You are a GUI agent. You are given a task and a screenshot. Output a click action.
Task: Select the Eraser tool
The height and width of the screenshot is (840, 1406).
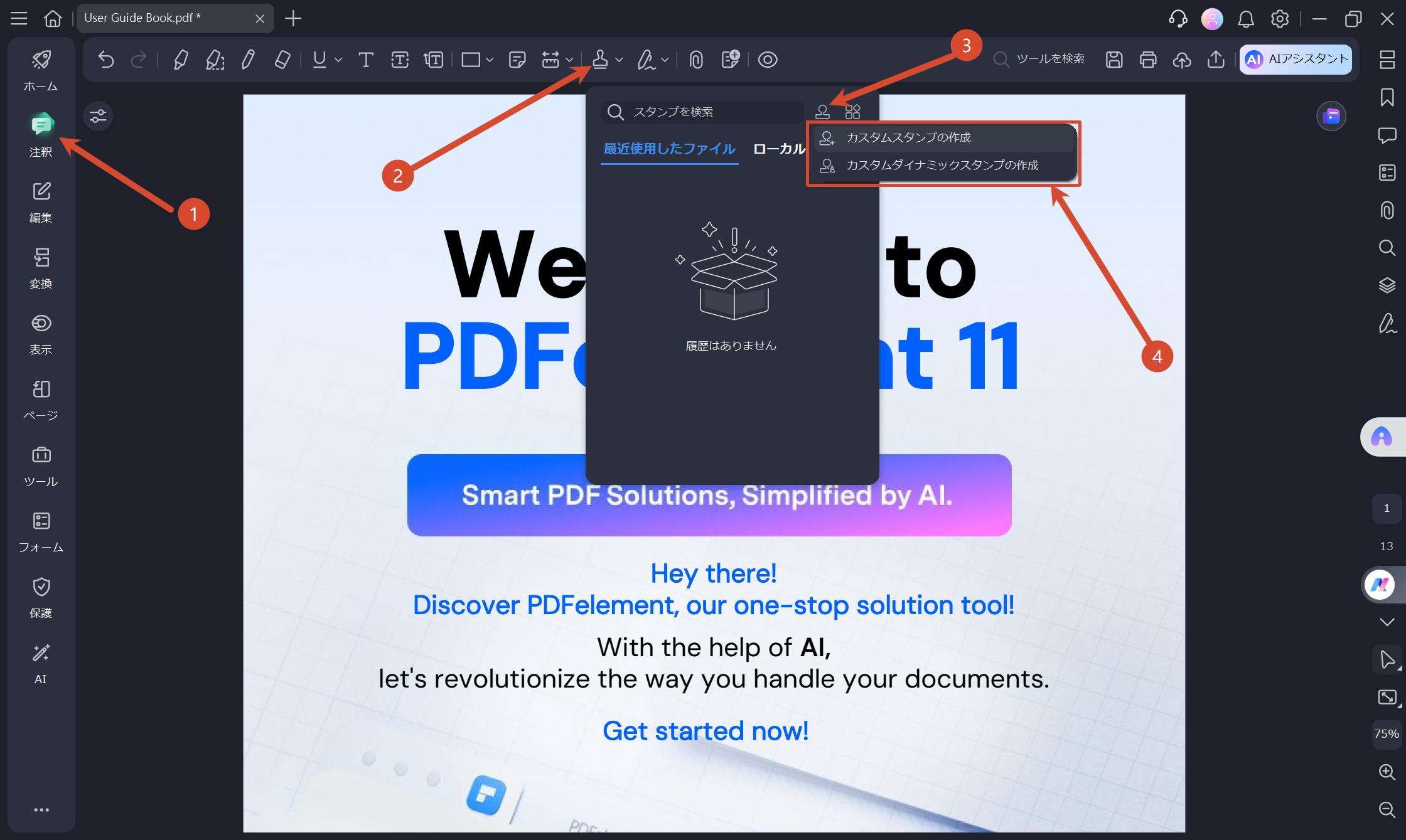[282, 60]
